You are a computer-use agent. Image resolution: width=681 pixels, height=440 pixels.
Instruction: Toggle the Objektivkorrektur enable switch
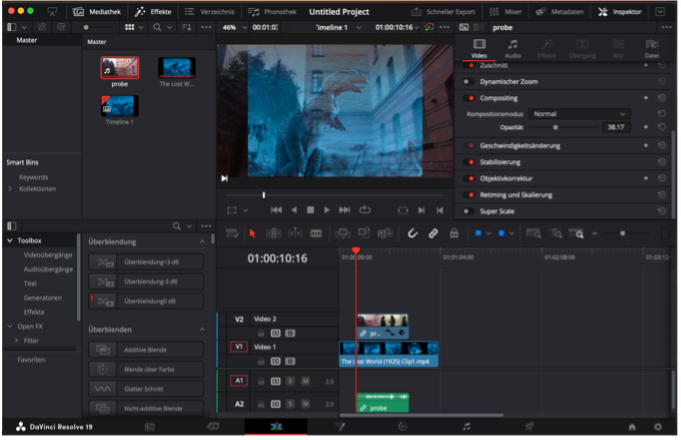click(x=469, y=179)
